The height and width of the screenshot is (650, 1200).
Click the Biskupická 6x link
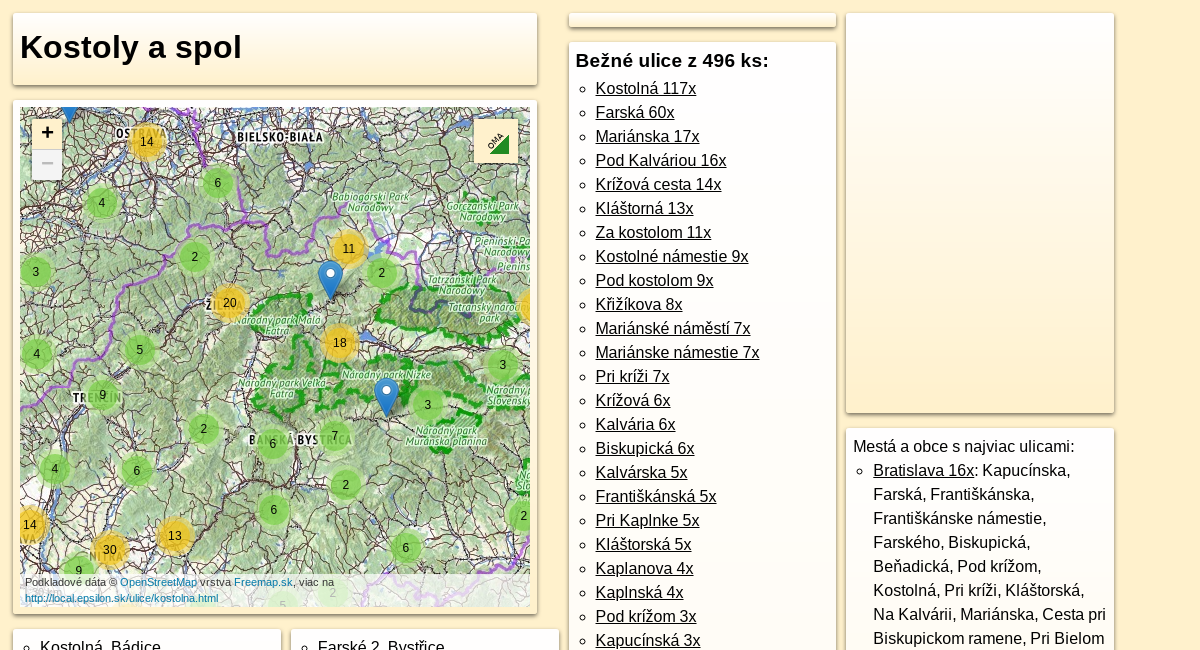pyautogui.click(x=644, y=448)
